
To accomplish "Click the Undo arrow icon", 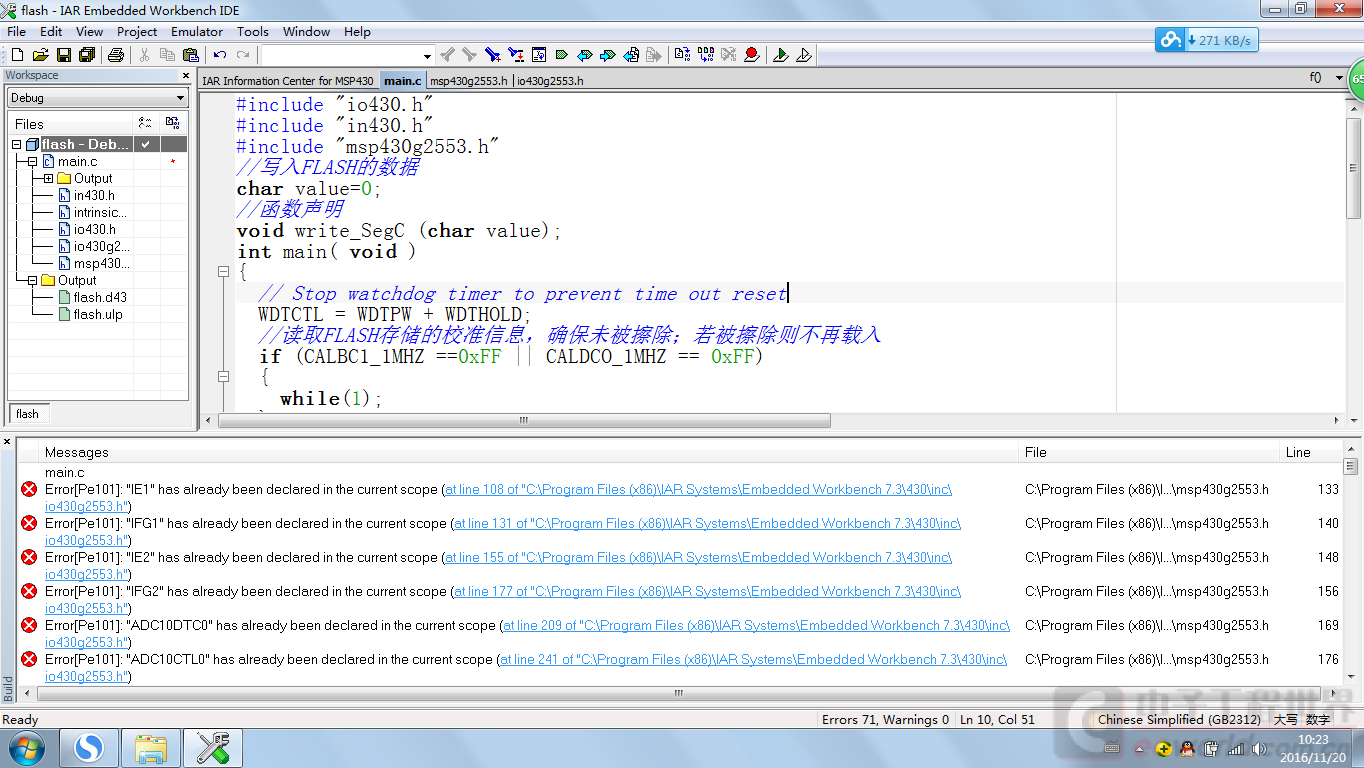I will 220,55.
